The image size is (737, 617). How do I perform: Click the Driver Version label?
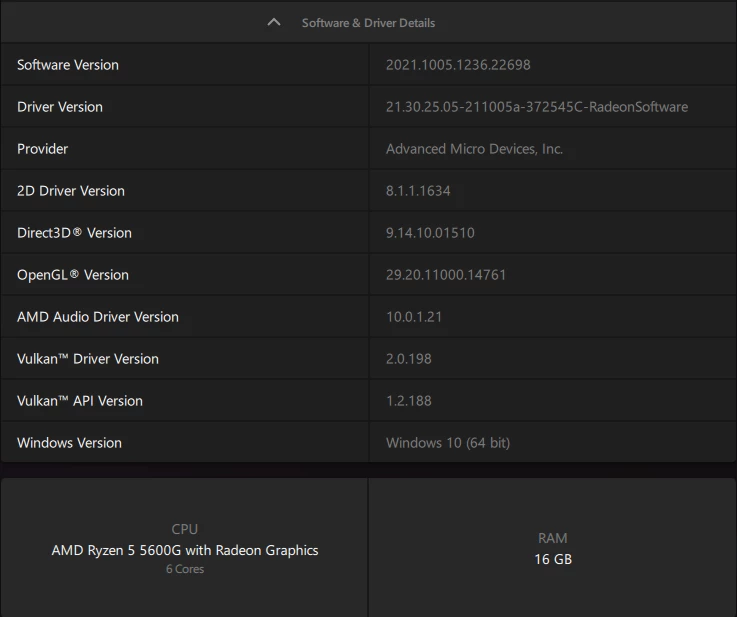pyautogui.click(x=60, y=107)
